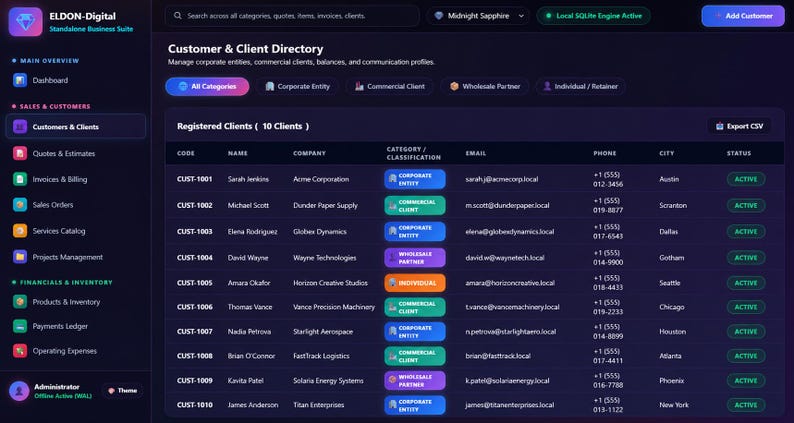
Task: Click the Quotes & Estimates sidebar icon
Action: [x=20, y=153]
